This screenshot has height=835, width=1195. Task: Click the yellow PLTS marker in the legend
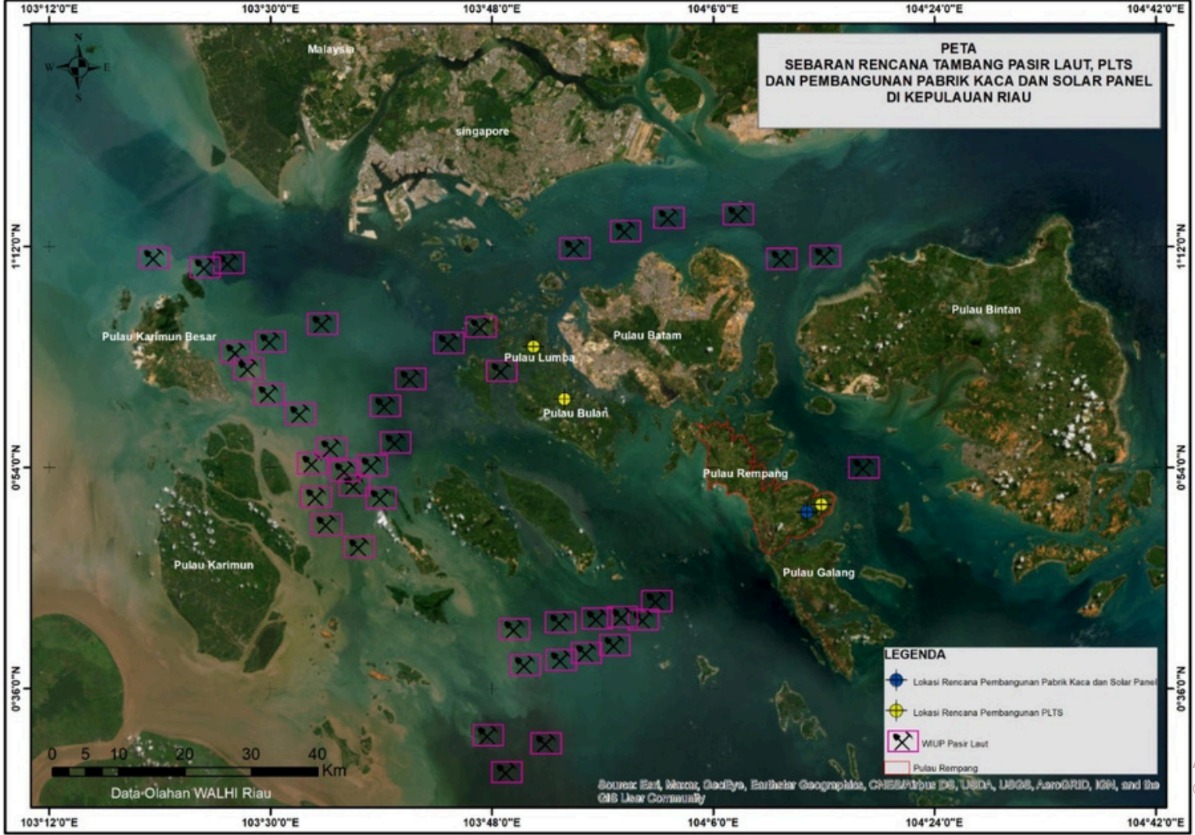coord(897,712)
